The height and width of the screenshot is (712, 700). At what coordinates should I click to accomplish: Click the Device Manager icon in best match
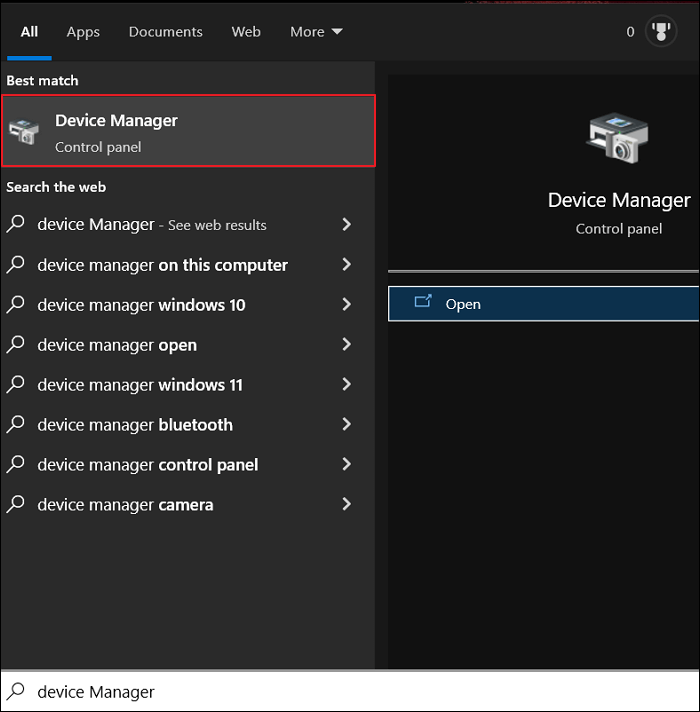[24, 131]
